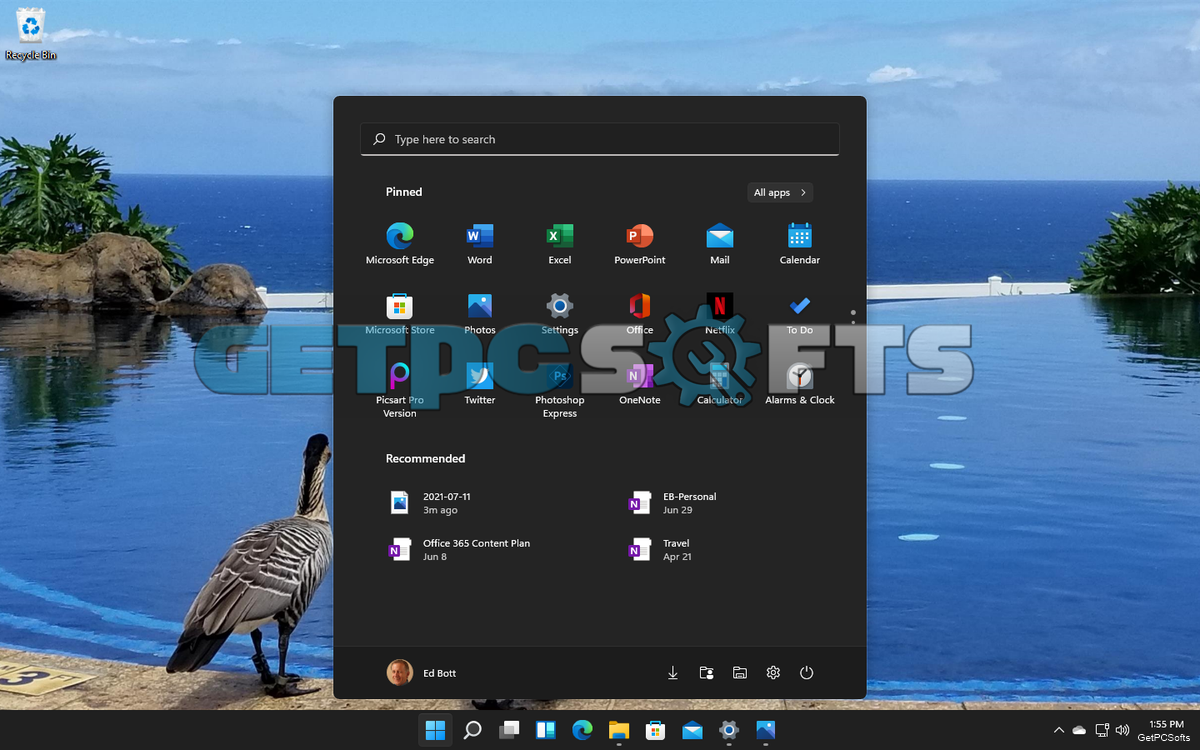The height and width of the screenshot is (750, 1200).
Task: Open the pinned Photos app
Action: click(x=480, y=314)
